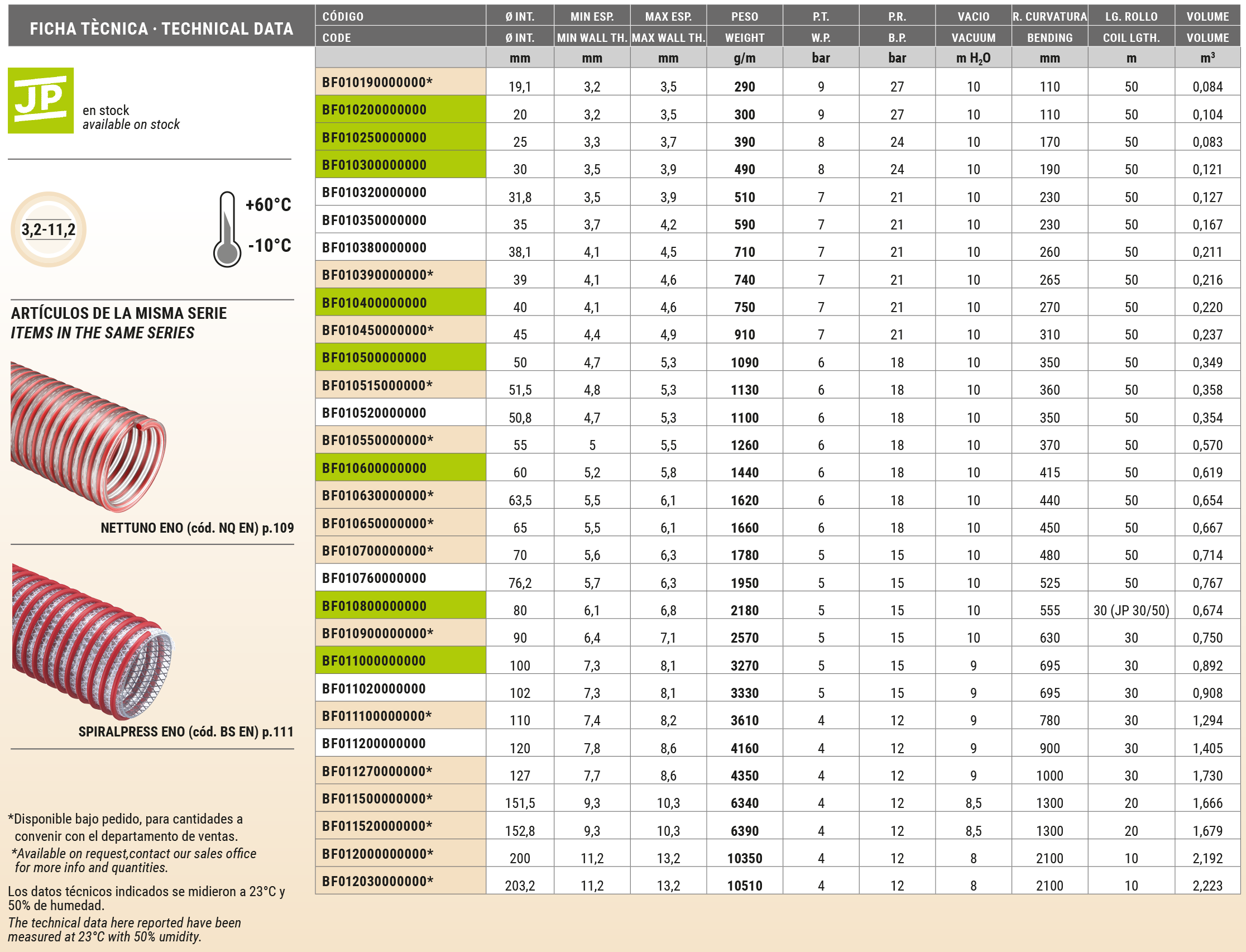Open NETTUNO ENO (cód. NQ EN) p.109 link

pos(197,528)
